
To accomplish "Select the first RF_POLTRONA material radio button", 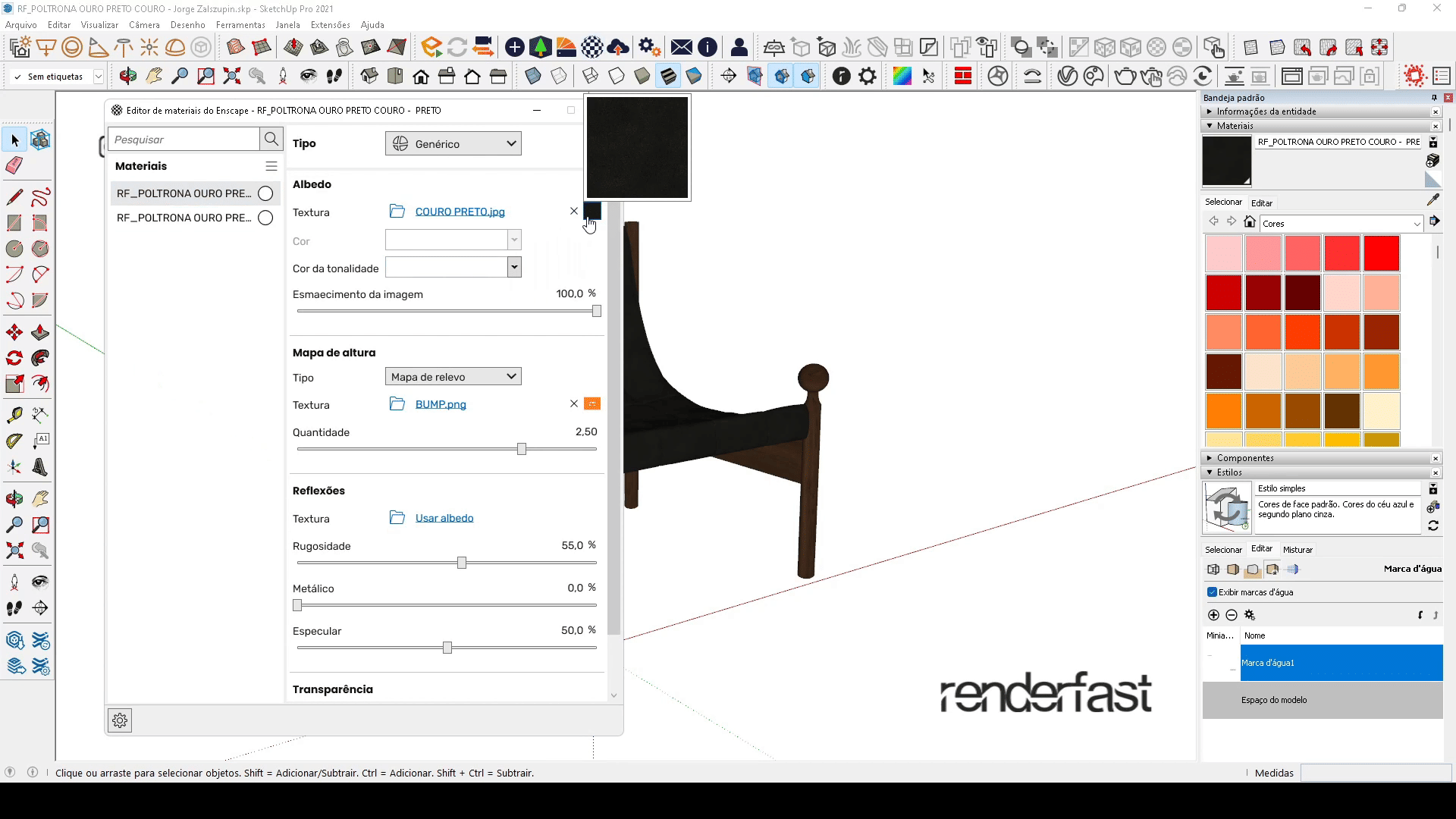I will (x=265, y=193).
